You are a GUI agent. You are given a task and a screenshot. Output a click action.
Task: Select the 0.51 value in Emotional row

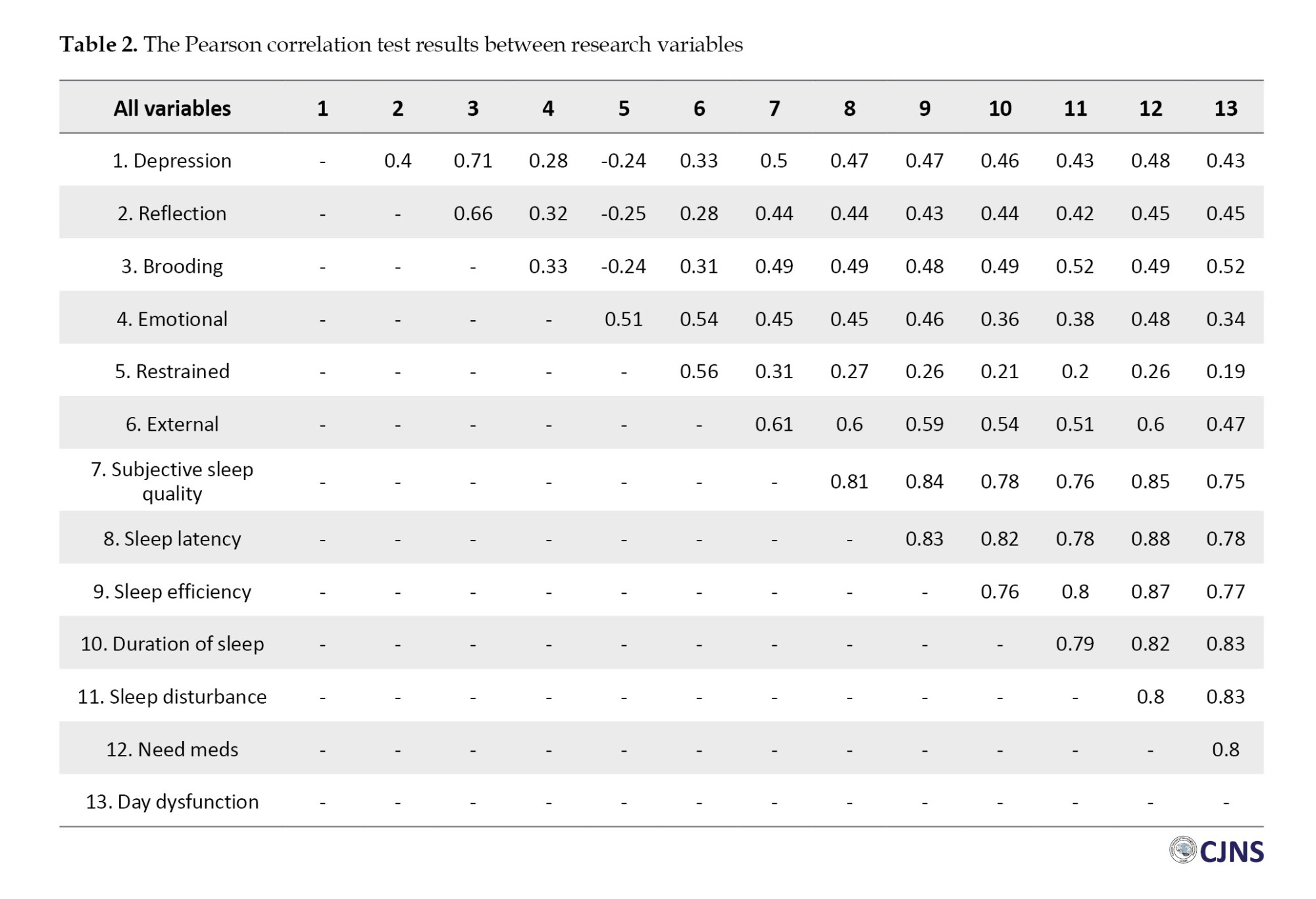[x=624, y=319]
